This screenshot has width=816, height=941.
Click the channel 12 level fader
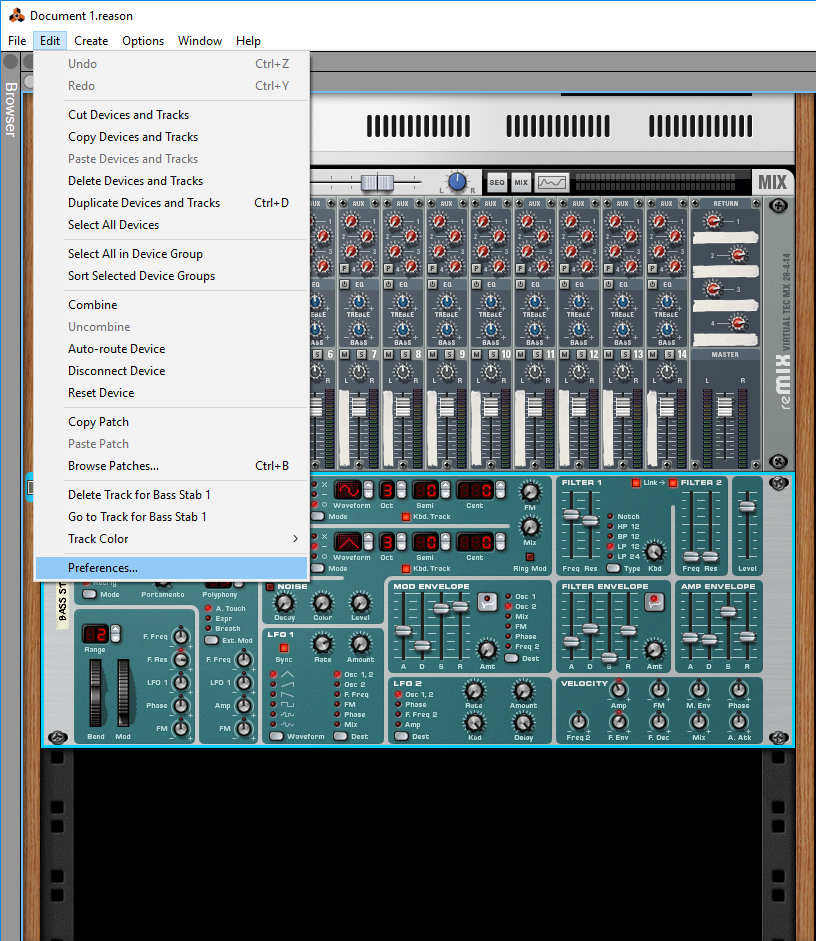(578, 407)
